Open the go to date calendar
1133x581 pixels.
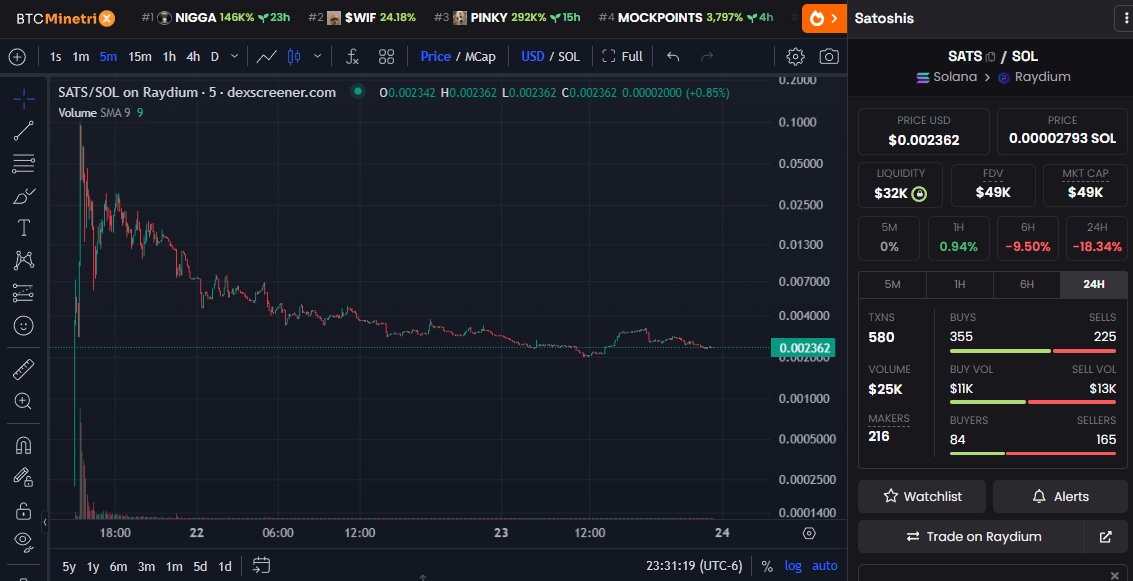(x=262, y=565)
